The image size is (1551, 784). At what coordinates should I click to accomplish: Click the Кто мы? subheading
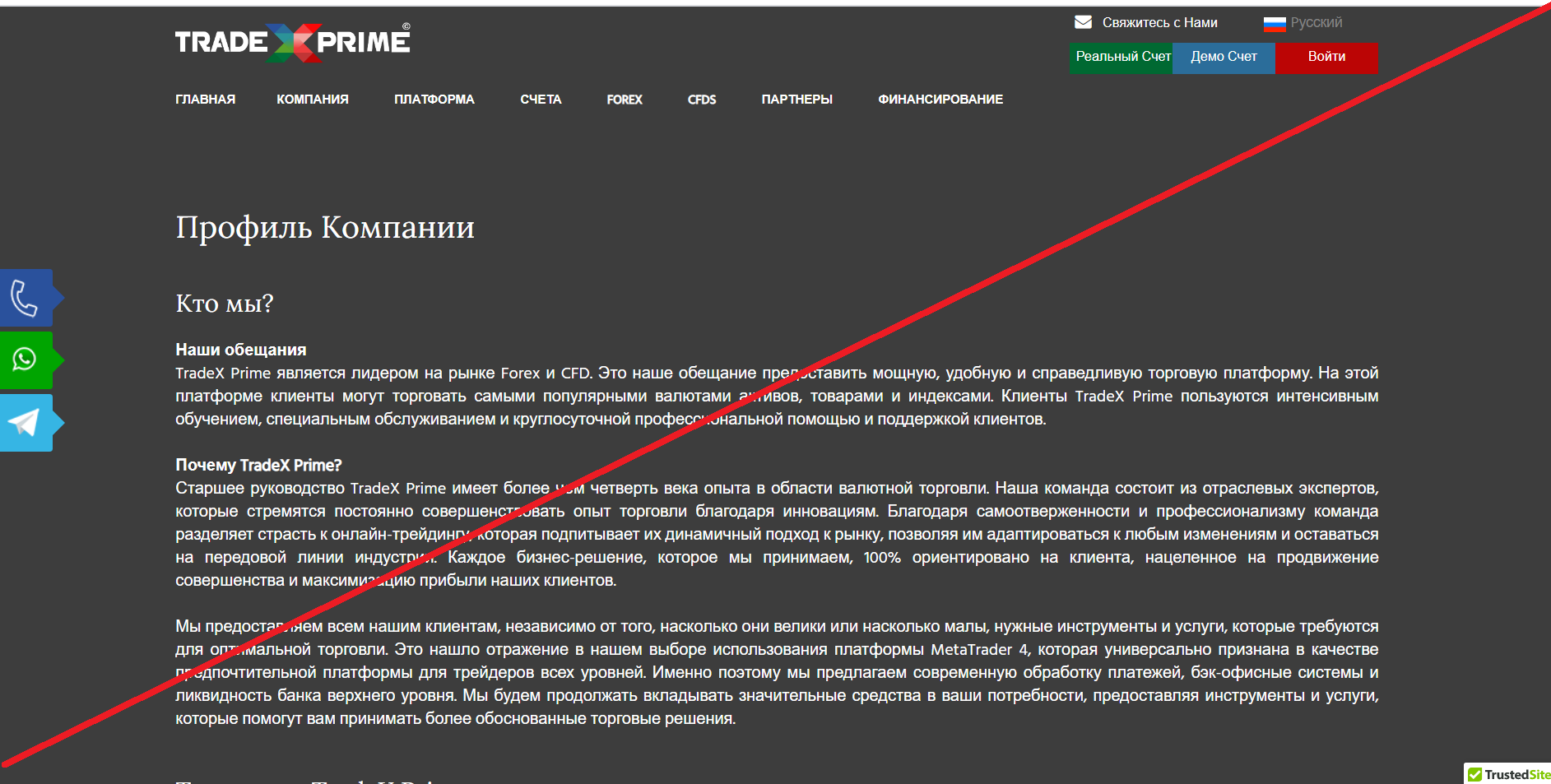pos(224,304)
